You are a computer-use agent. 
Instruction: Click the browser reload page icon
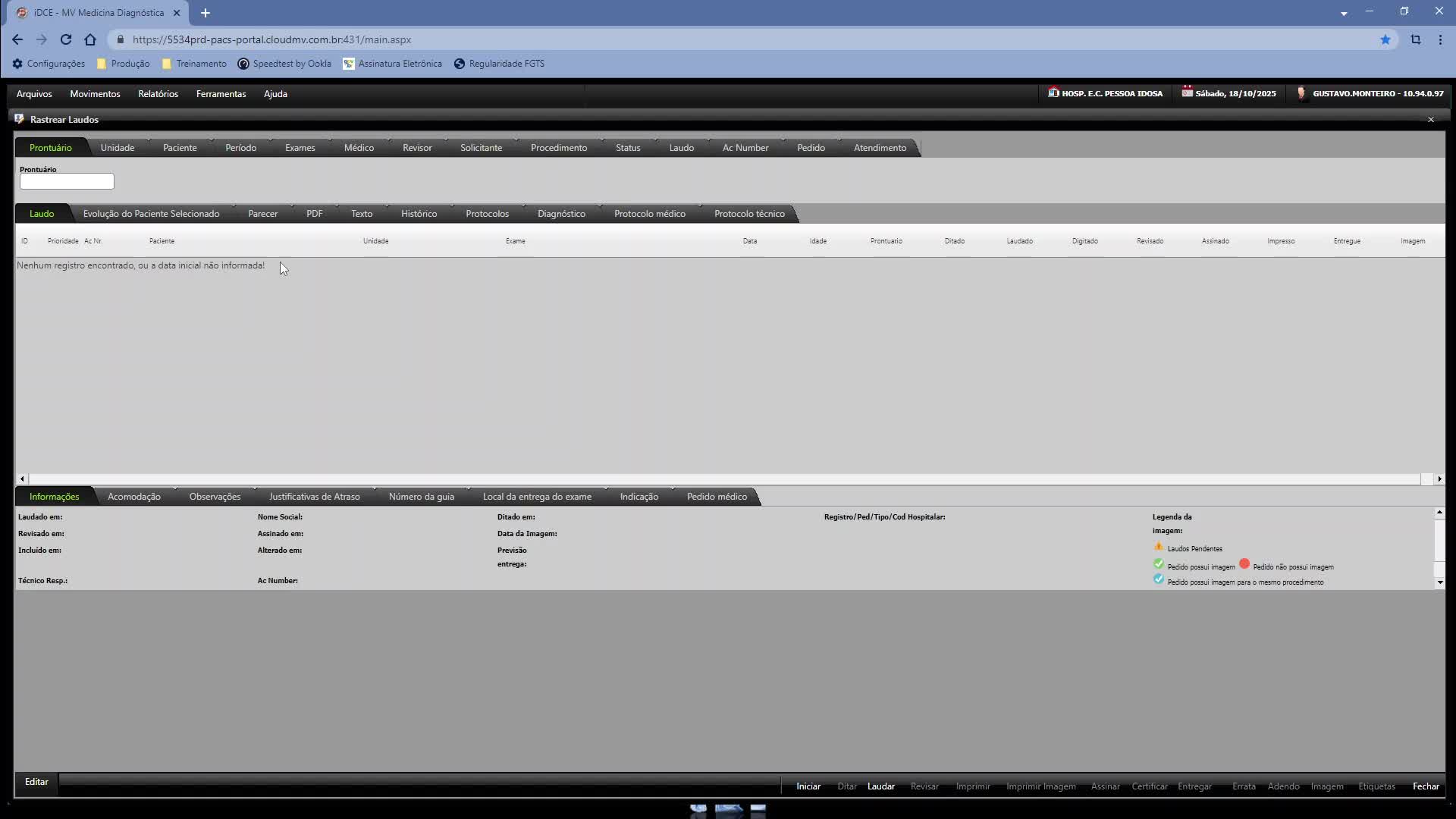point(66,39)
